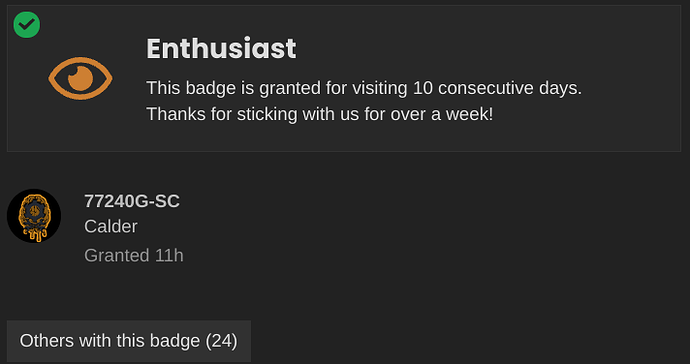Image resolution: width=690 pixels, height=364 pixels.
Task: Click the black circular avatar border
Action: click(11, 216)
